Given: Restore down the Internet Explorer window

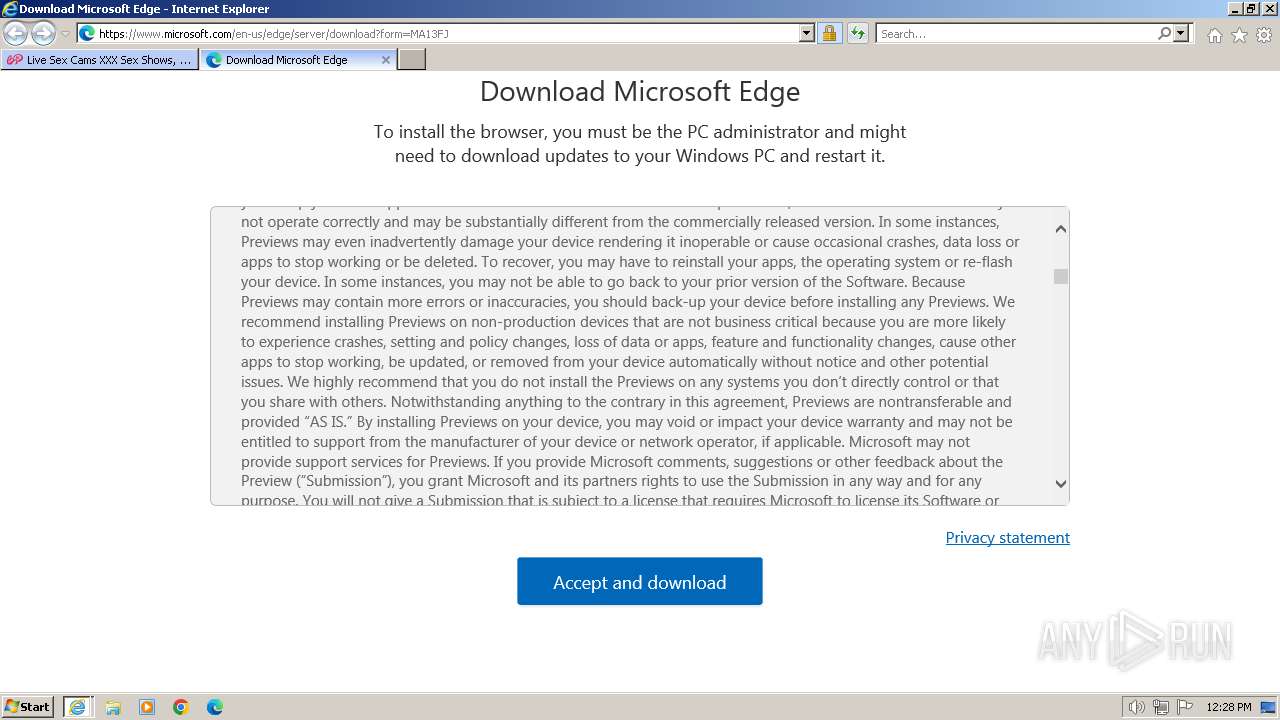Looking at the screenshot, I should tap(1251, 9).
